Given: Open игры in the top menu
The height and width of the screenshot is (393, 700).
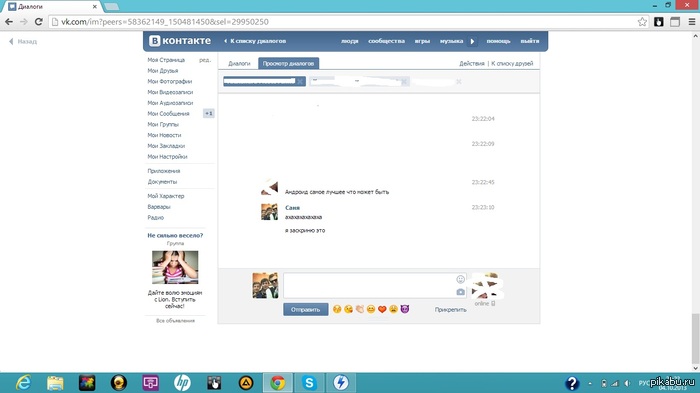Looking at the screenshot, I should [422, 41].
